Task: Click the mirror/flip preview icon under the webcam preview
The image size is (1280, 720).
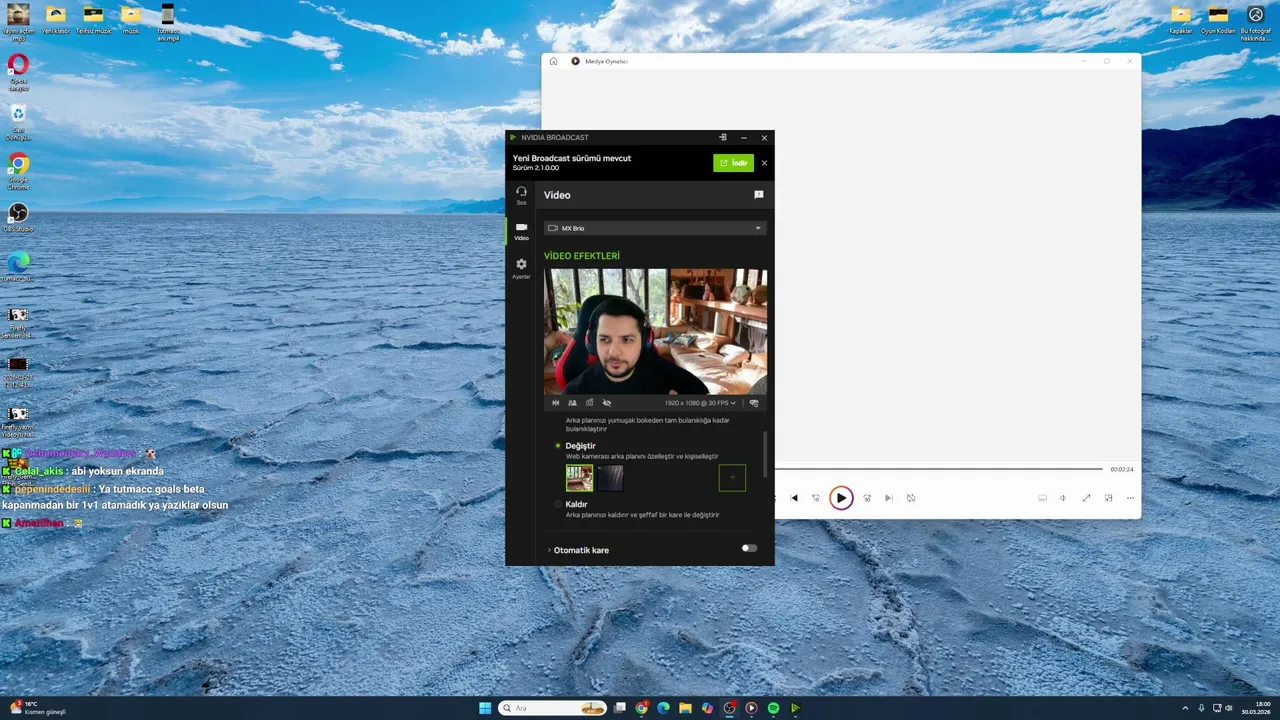Action: pyautogui.click(x=556, y=403)
